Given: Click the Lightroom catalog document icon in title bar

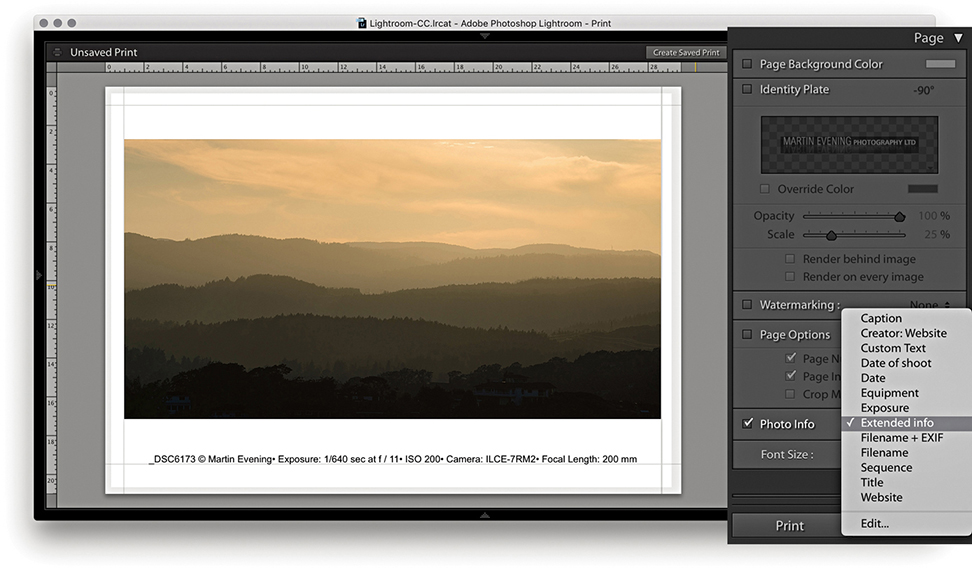Looking at the screenshot, I should (362, 23).
